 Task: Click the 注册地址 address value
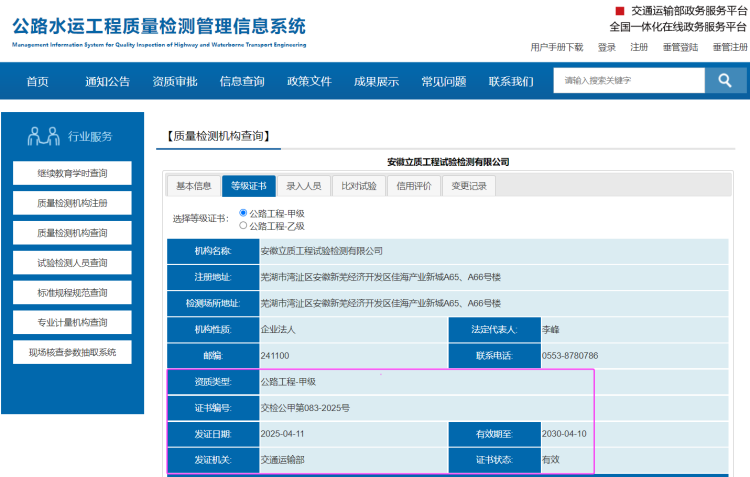click(x=380, y=277)
